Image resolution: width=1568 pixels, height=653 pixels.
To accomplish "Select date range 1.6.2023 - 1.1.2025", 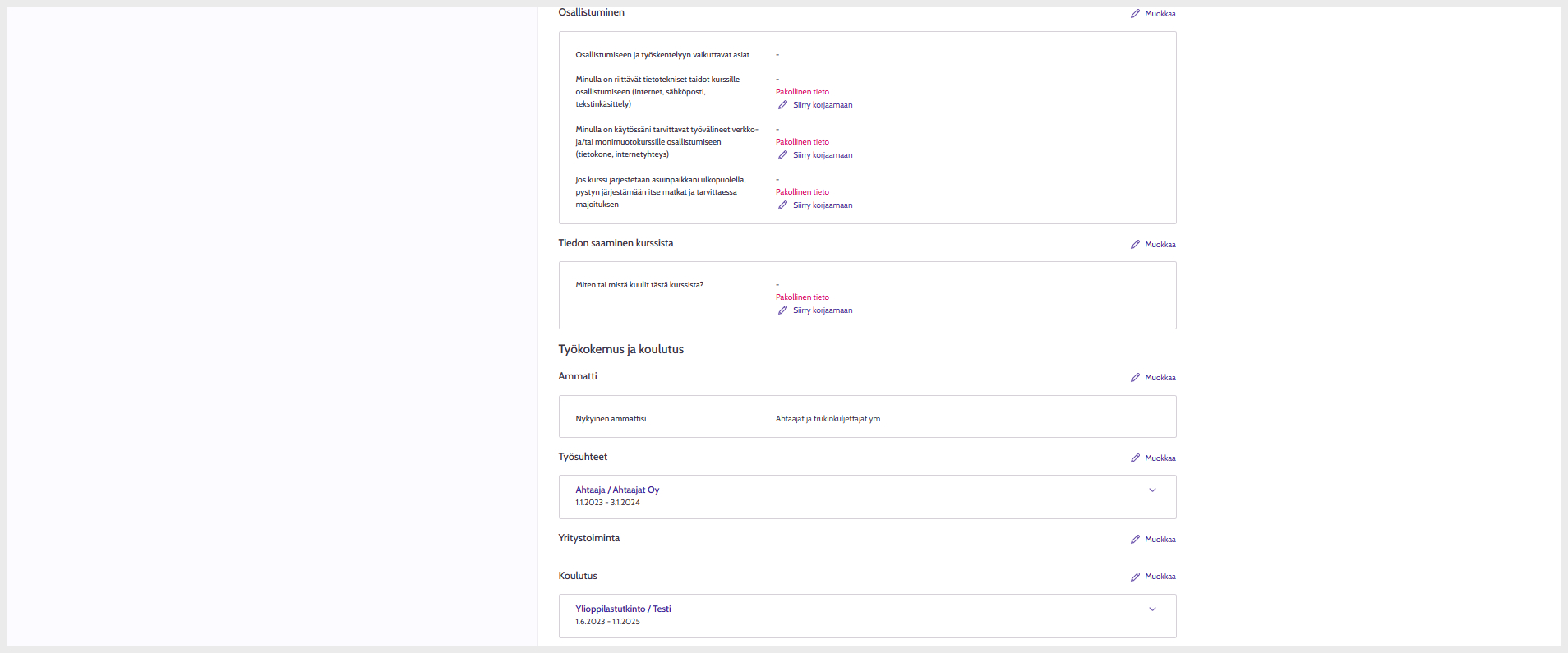I will pyautogui.click(x=607, y=622).
